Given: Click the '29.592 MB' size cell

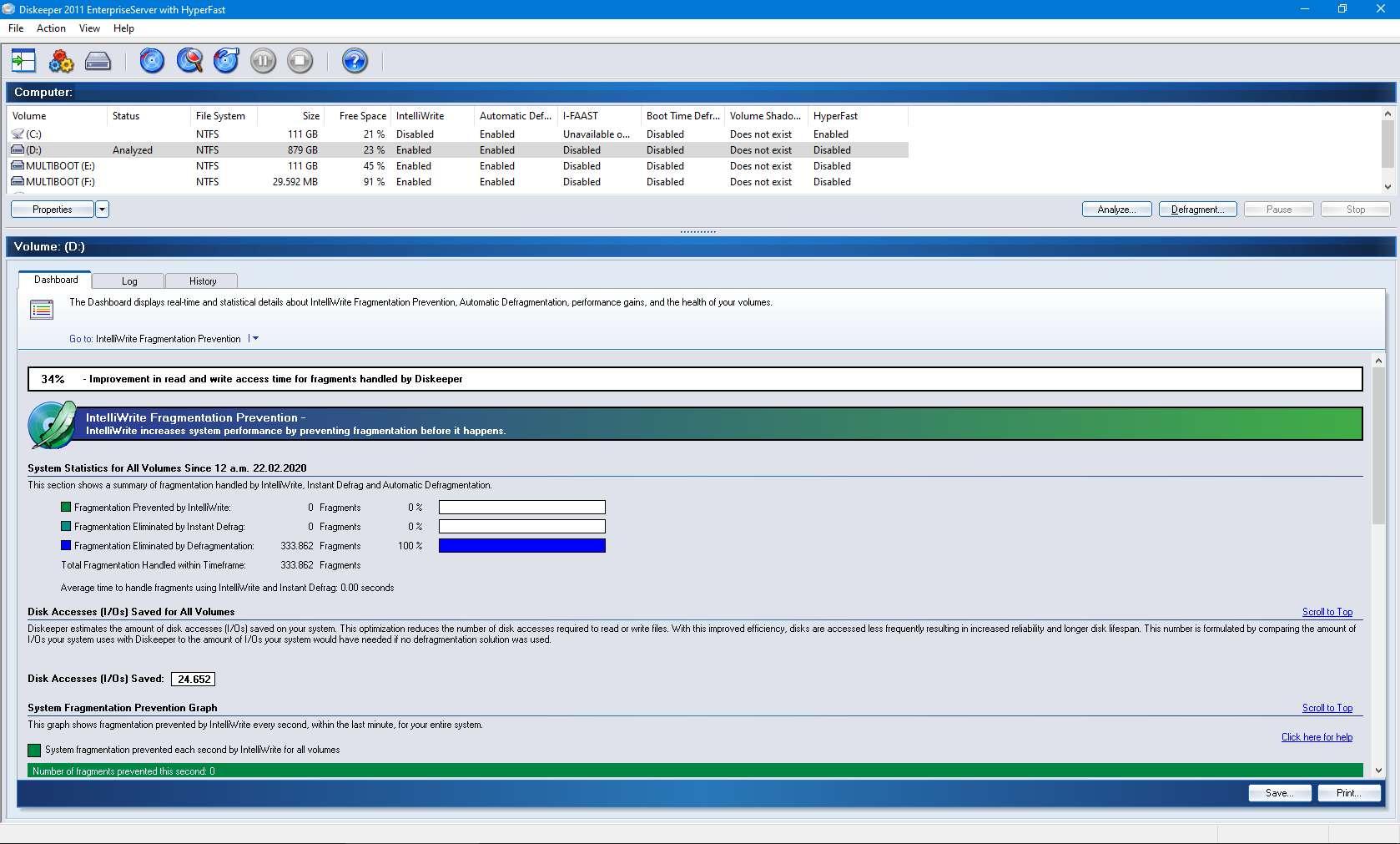Looking at the screenshot, I should tap(295, 182).
